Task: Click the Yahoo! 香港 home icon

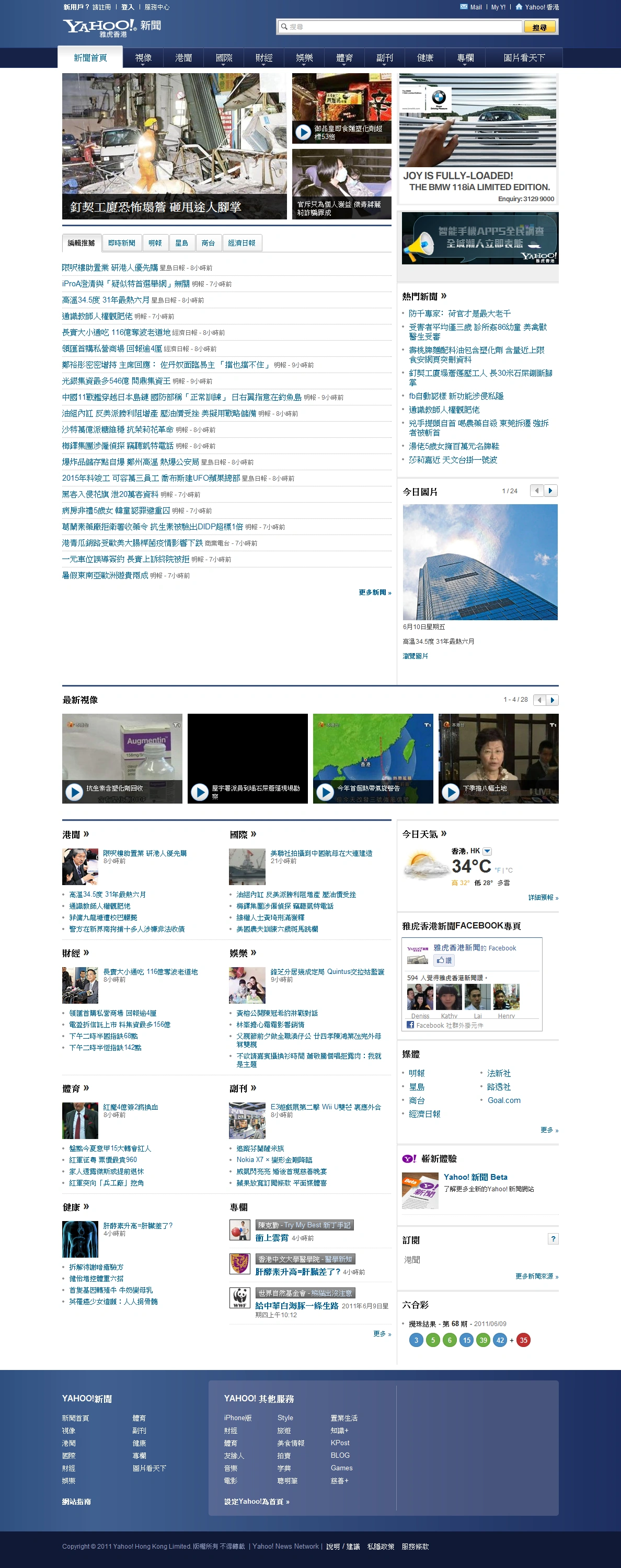Action: [x=519, y=7]
